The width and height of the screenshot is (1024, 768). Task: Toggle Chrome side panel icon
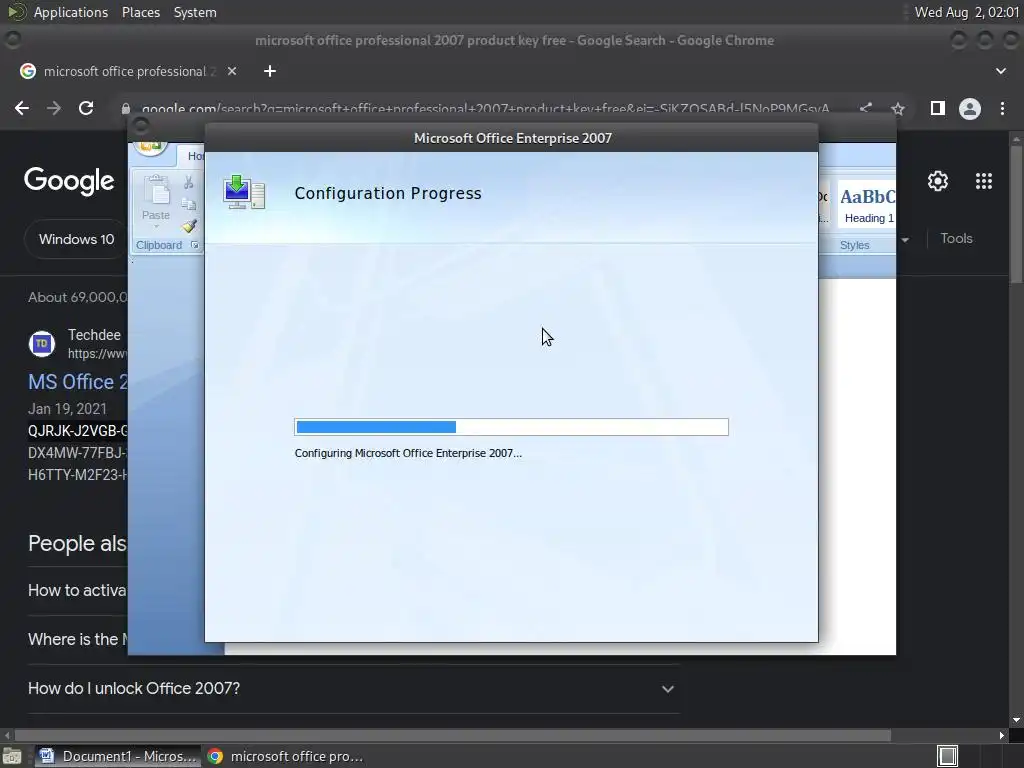click(x=938, y=108)
